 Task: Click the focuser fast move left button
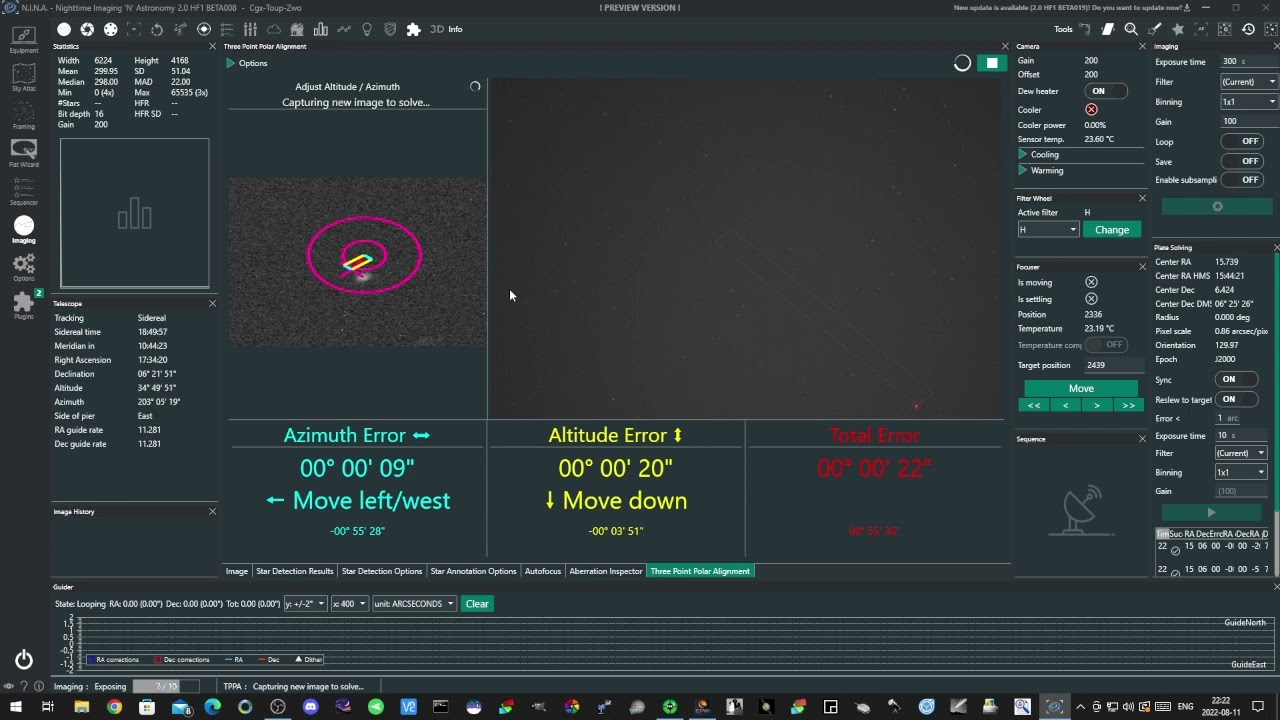(x=1034, y=405)
